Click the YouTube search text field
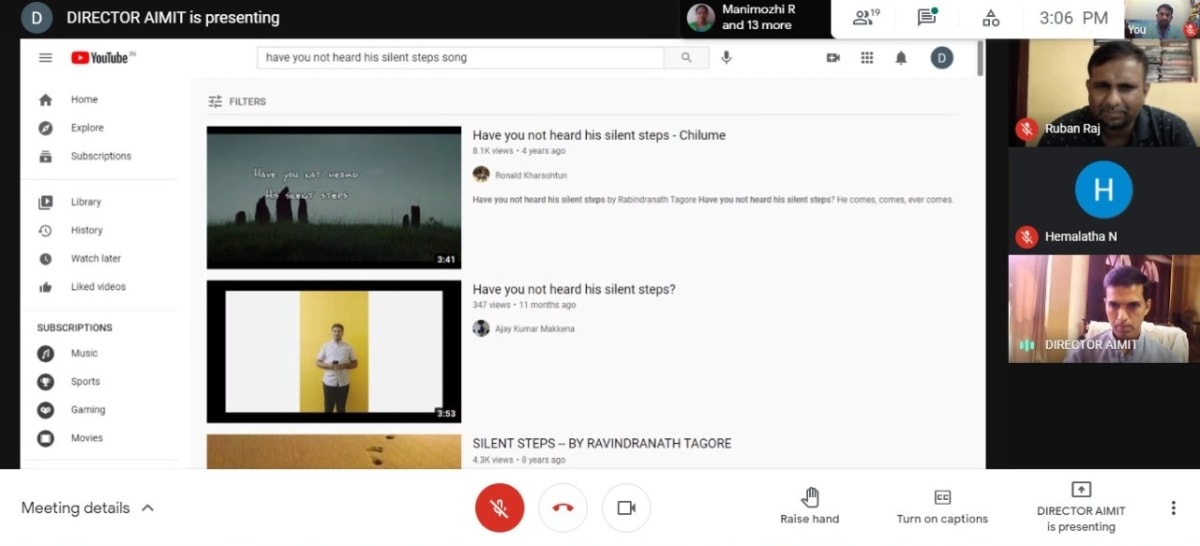Viewport: 1200px width, 546px height. pos(461,58)
